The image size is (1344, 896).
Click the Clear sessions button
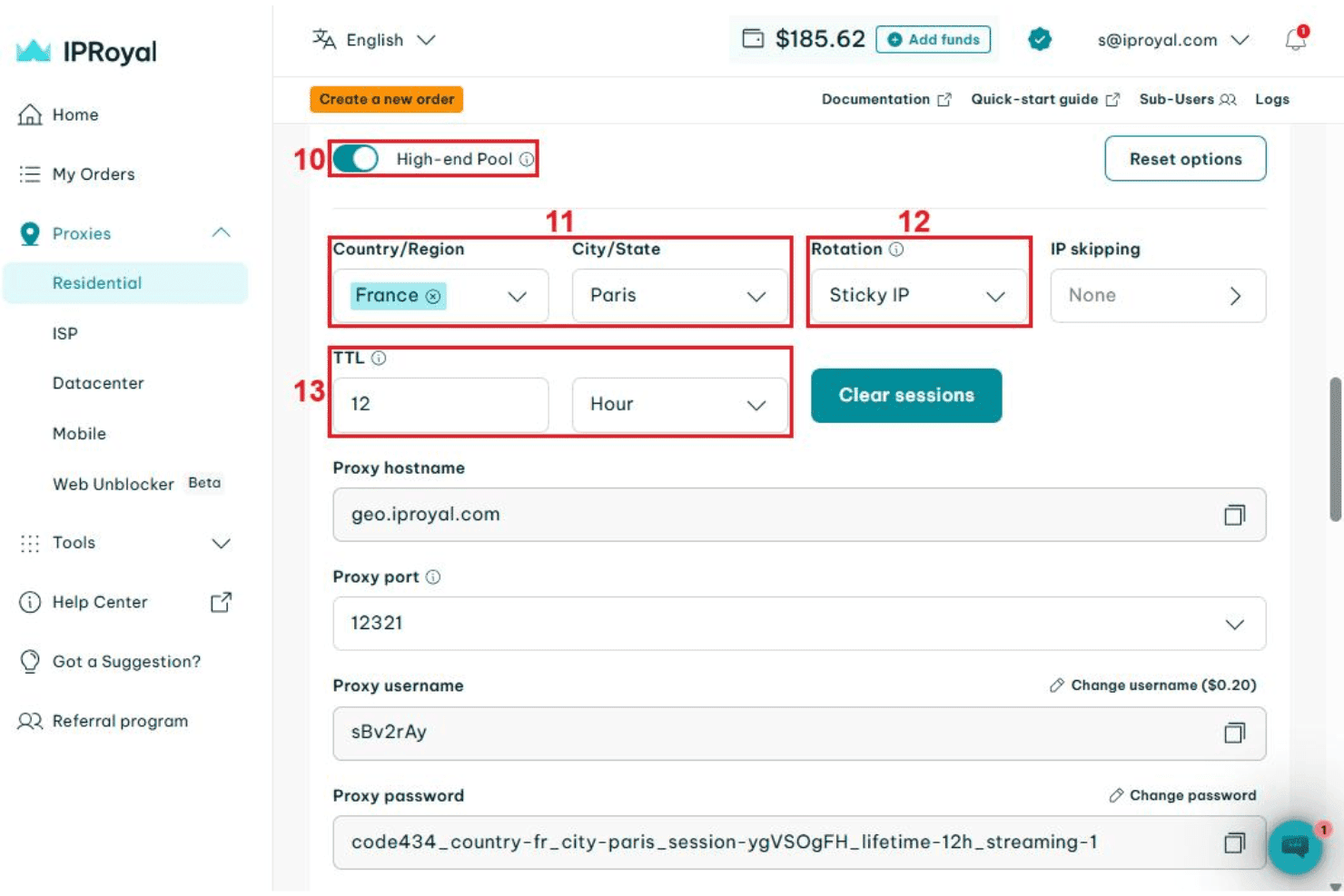click(906, 396)
